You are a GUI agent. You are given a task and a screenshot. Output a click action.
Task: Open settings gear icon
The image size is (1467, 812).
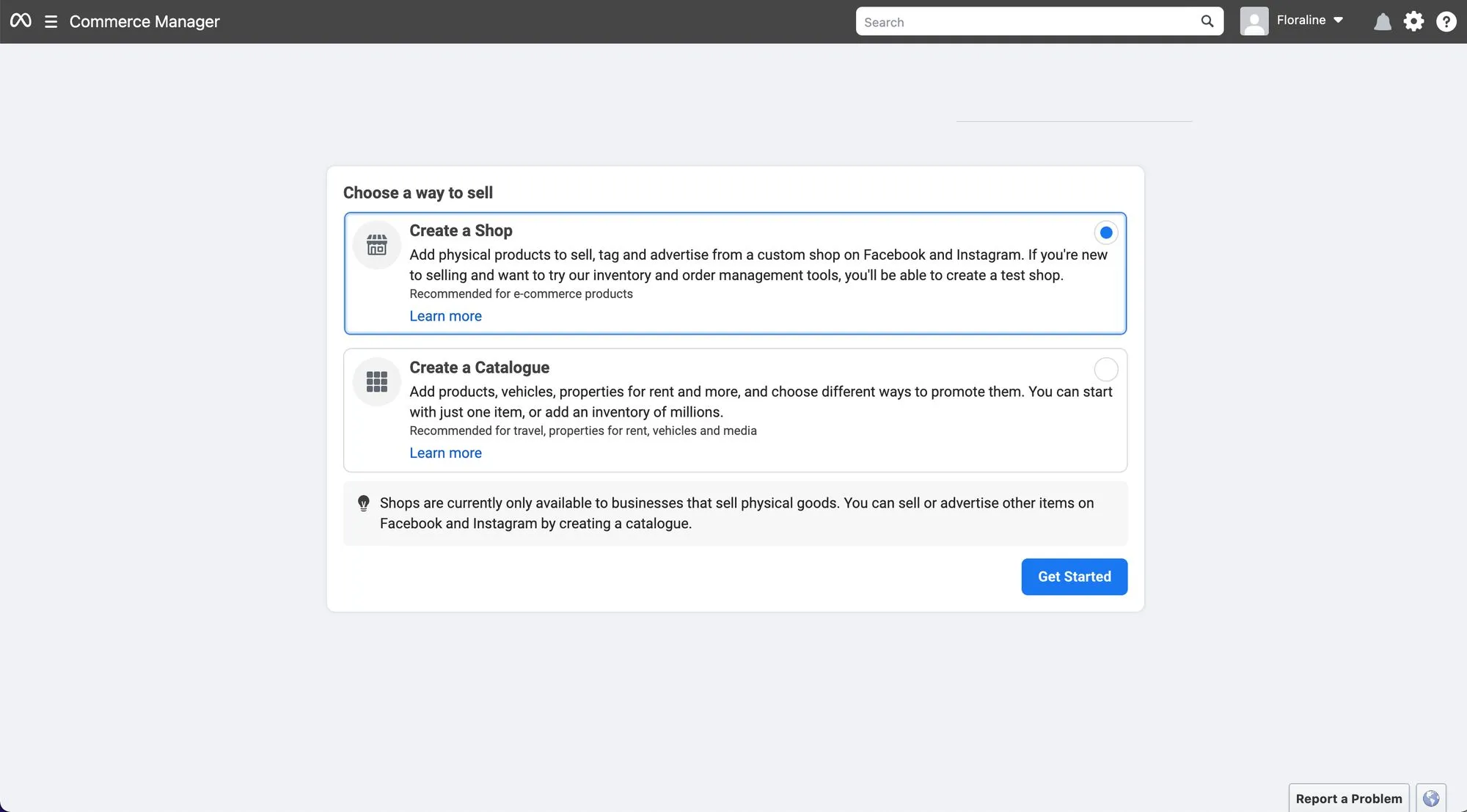click(1413, 21)
